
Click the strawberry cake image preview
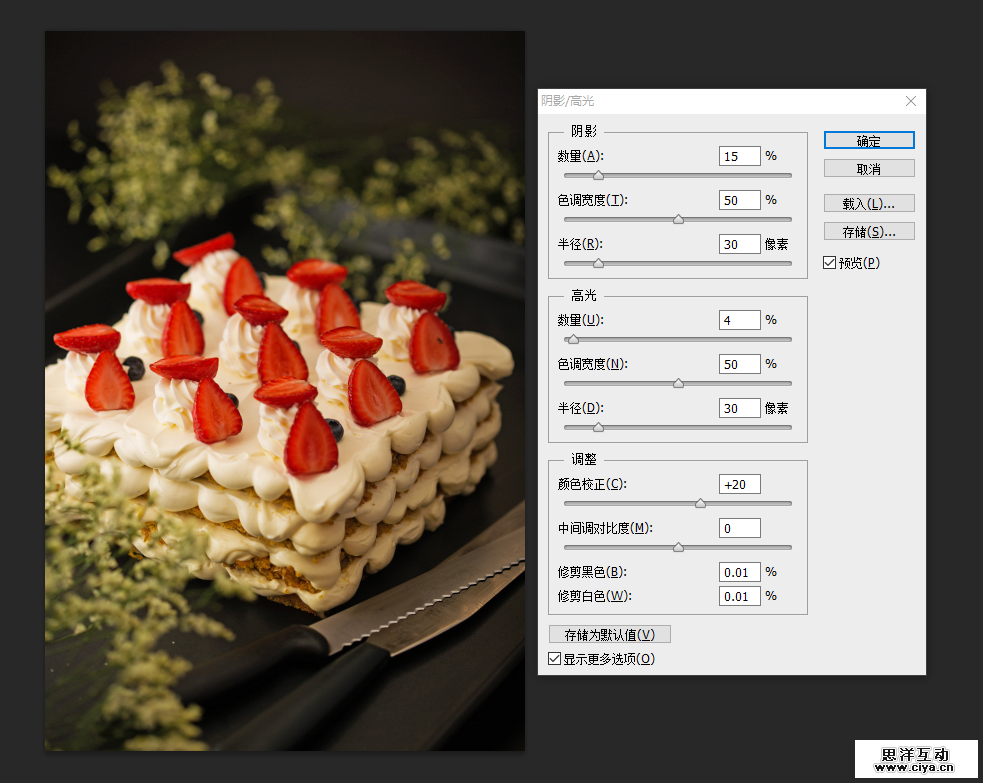coord(284,390)
